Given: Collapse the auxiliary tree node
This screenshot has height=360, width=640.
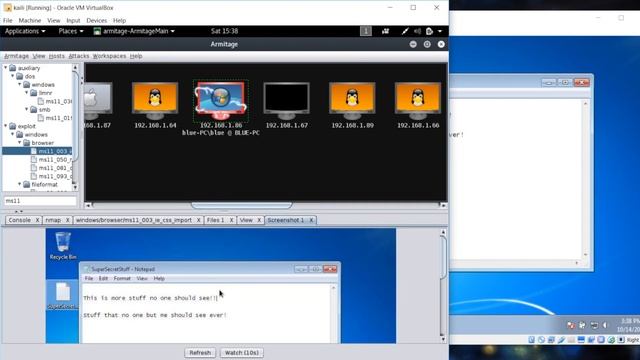Looking at the screenshot, I should tap(6, 68).
